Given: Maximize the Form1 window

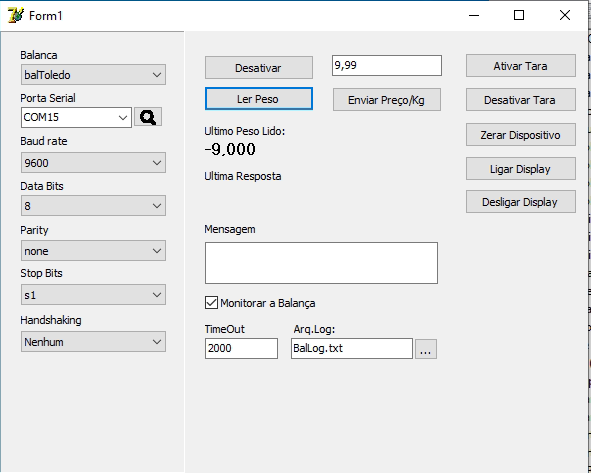Looking at the screenshot, I should coord(519,15).
